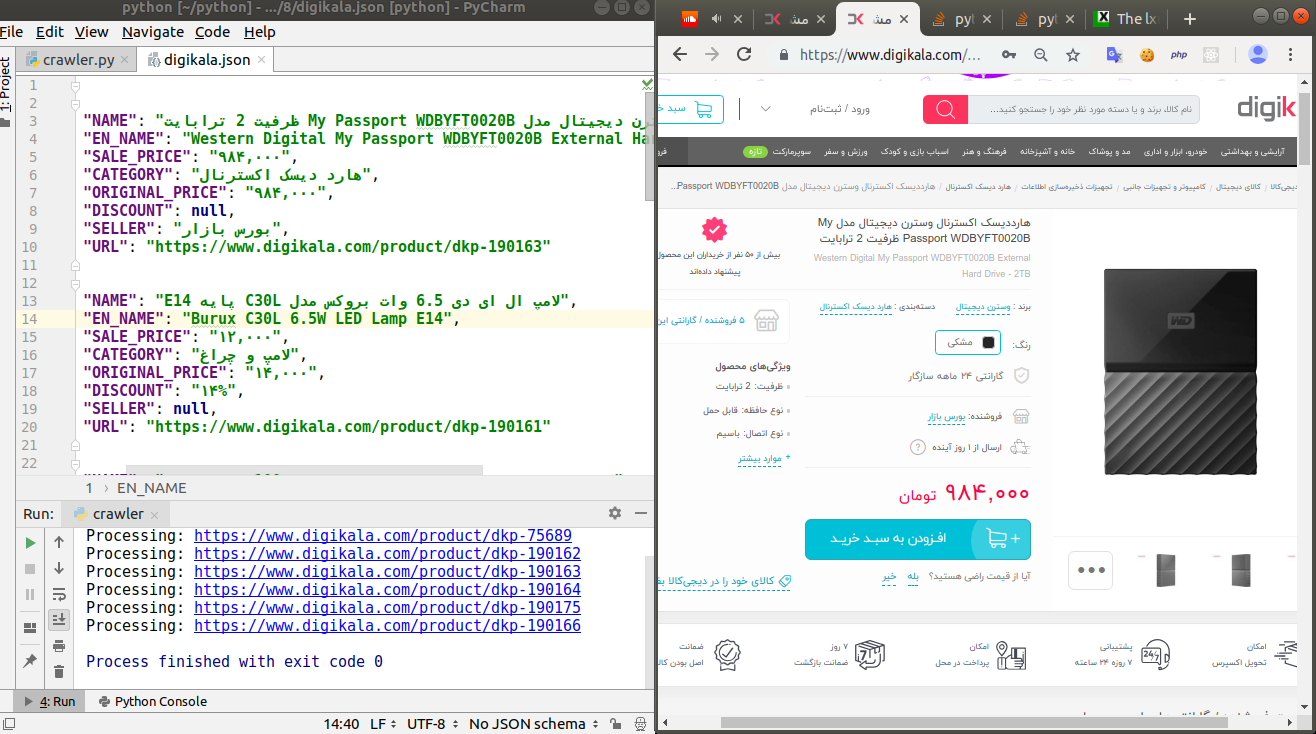The height and width of the screenshot is (734, 1316).
Task: Reload the digikala page in Chrome
Action: (x=745, y=54)
